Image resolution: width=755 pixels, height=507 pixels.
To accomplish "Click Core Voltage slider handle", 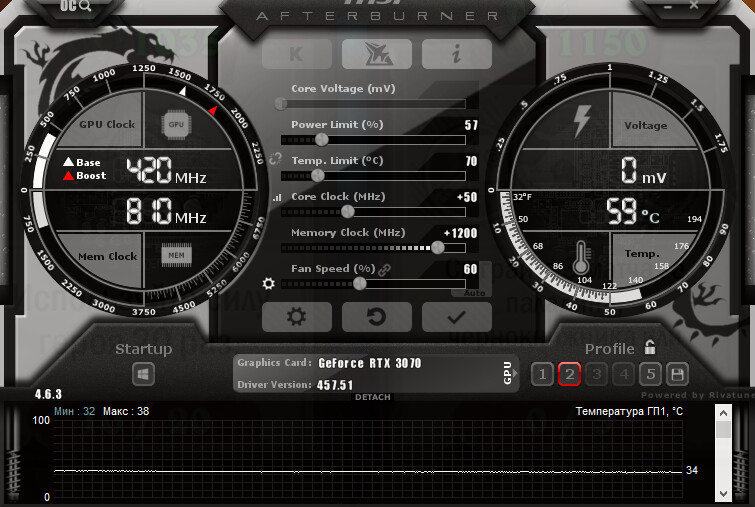I will pyautogui.click(x=281, y=104).
